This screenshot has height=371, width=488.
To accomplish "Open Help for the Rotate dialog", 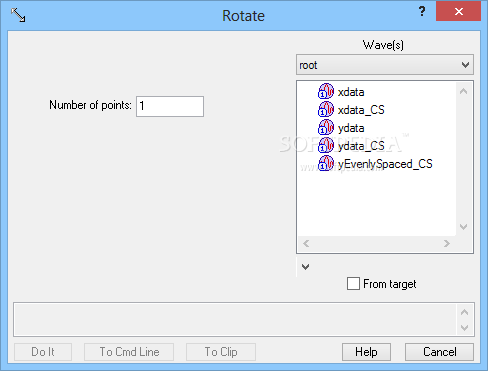I will (366, 352).
